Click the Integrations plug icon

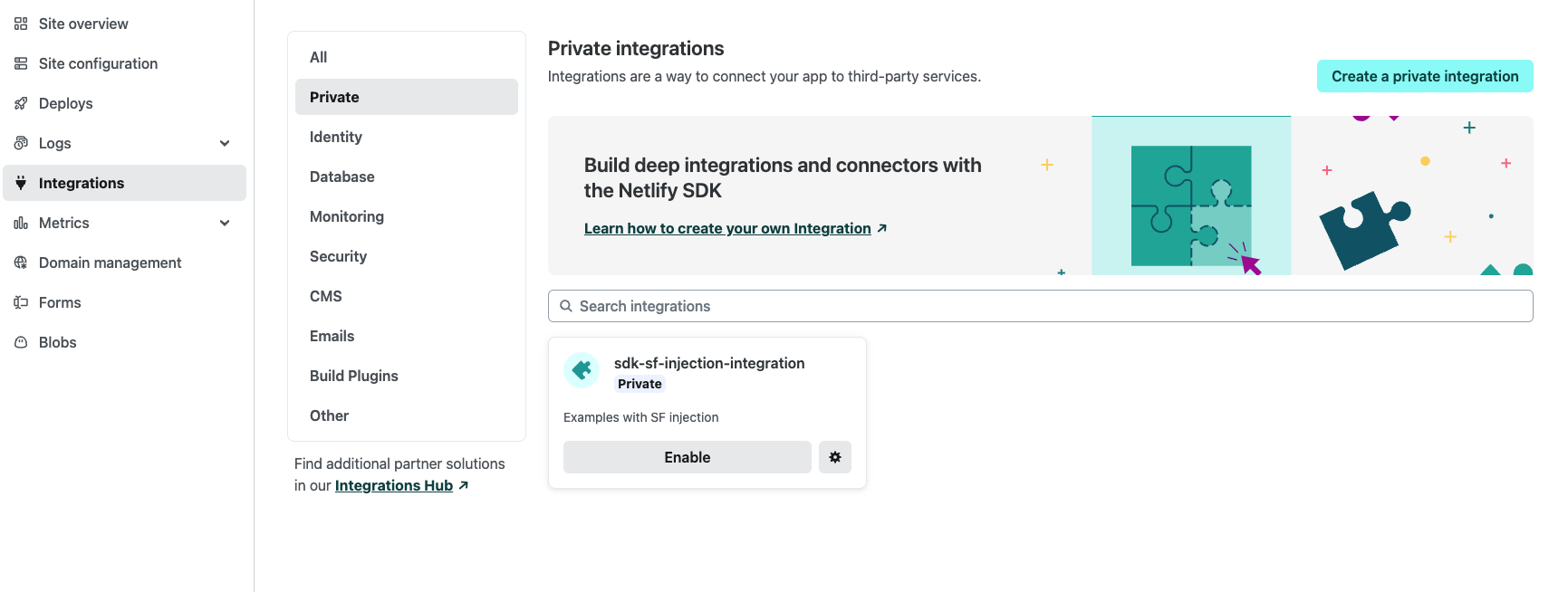tap(21, 183)
